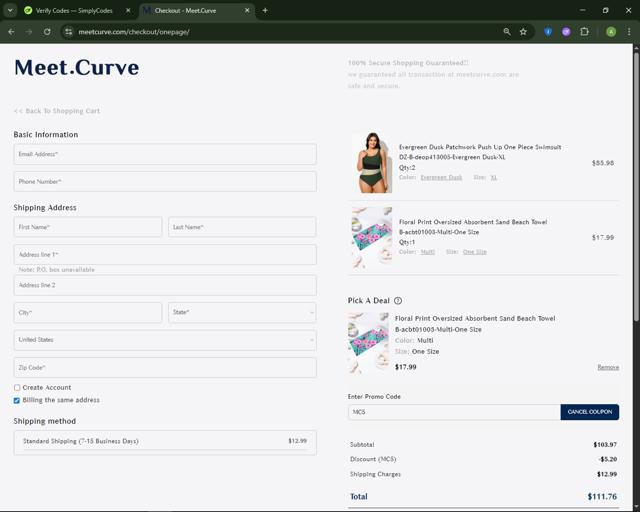The height and width of the screenshot is (512, 640).
Task: Click the Subtotal value $103.97
Action: [605, 445]
